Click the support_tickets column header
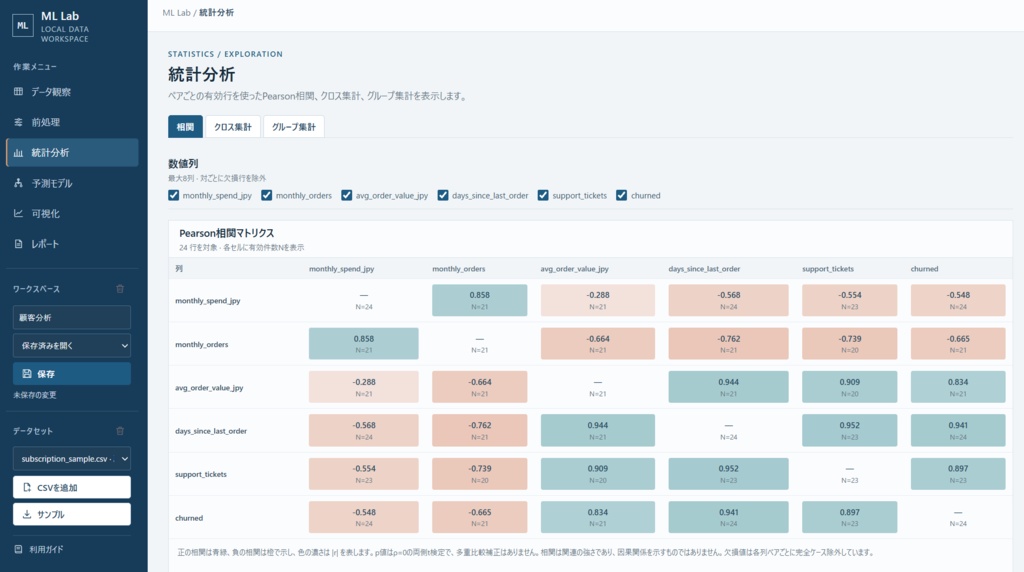 827,268
